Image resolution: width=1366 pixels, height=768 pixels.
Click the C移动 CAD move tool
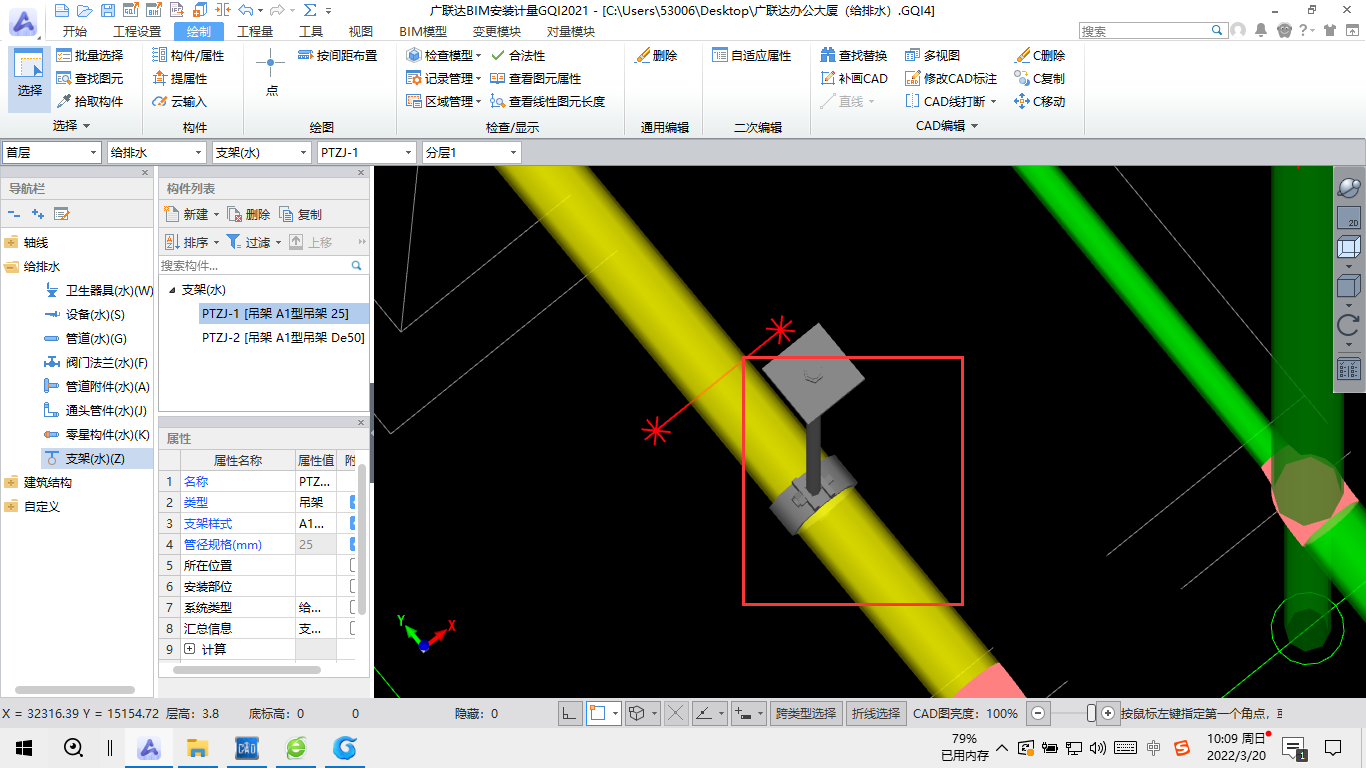click(x=1040, y=101)
